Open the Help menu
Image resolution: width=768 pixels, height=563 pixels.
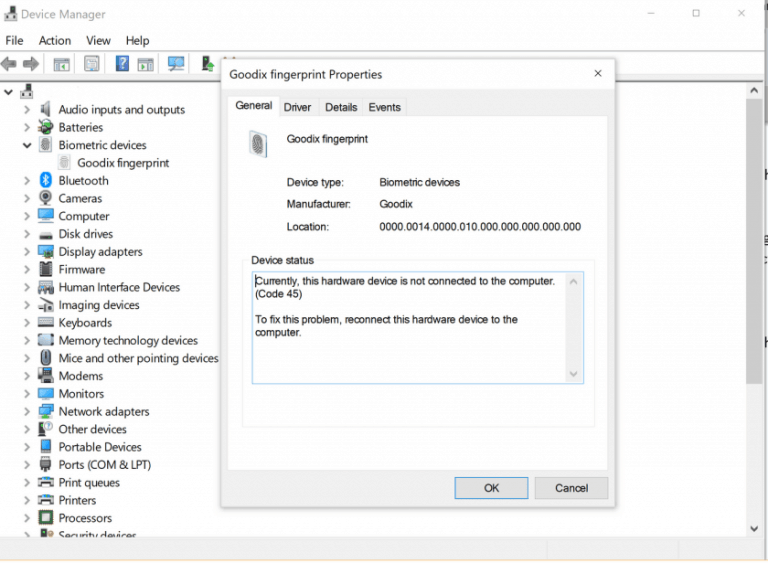[x=137, y=40]
